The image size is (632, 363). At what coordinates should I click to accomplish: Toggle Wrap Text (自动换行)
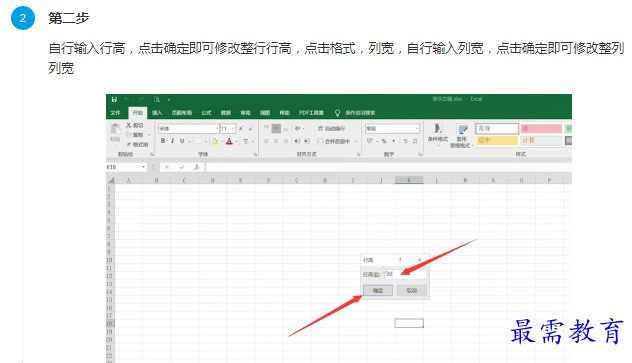[331, 129]
